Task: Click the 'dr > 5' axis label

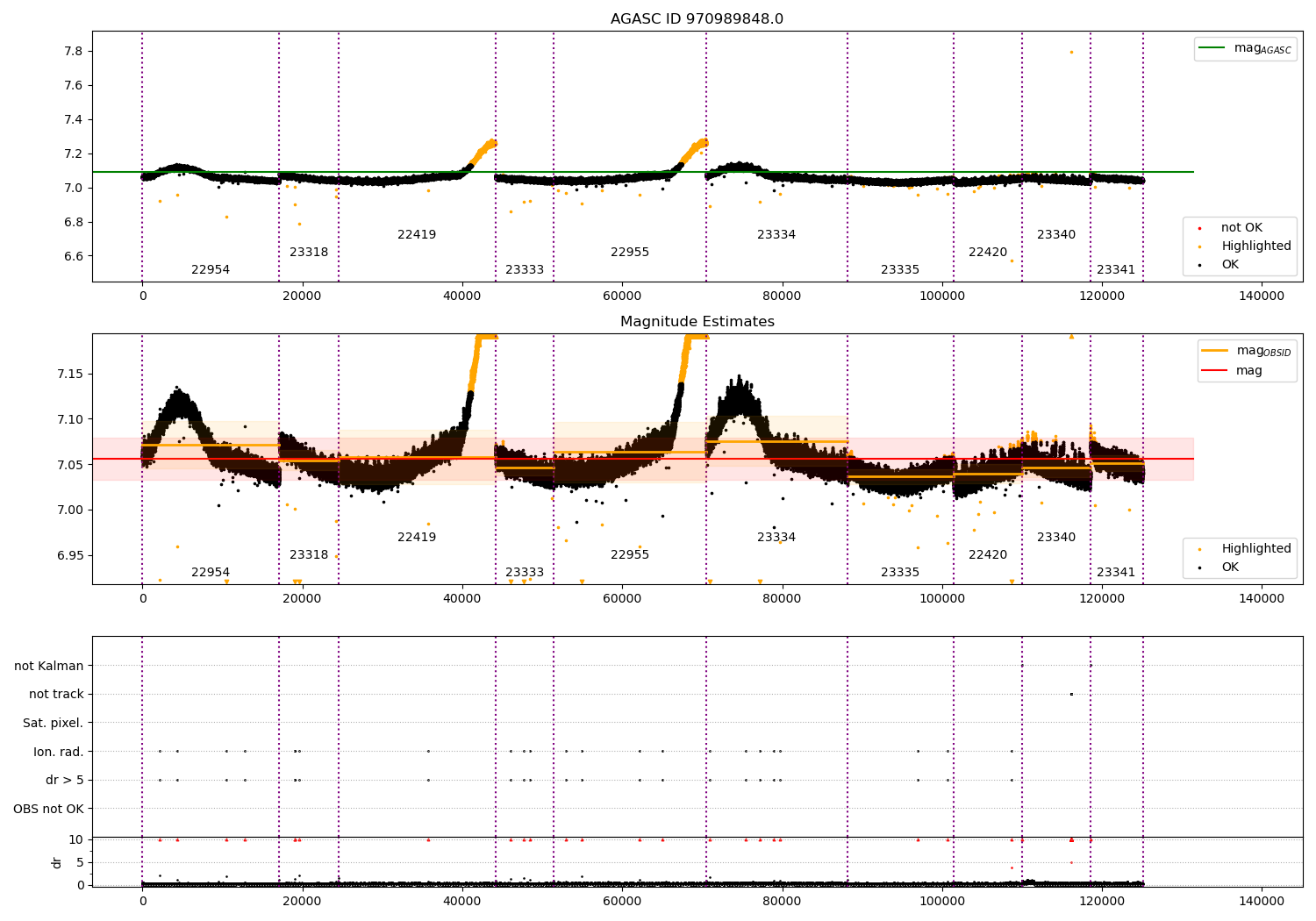Action: tap(65, 781)
